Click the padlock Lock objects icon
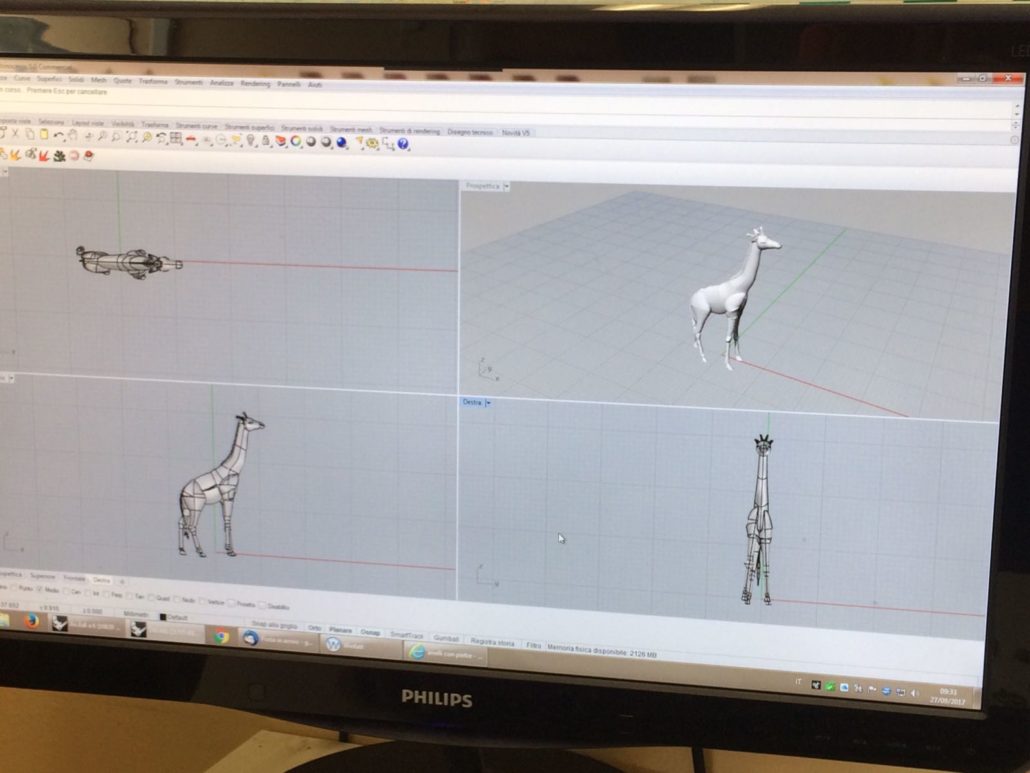Viewport: 1030px width, 773px height. (266, 141)
